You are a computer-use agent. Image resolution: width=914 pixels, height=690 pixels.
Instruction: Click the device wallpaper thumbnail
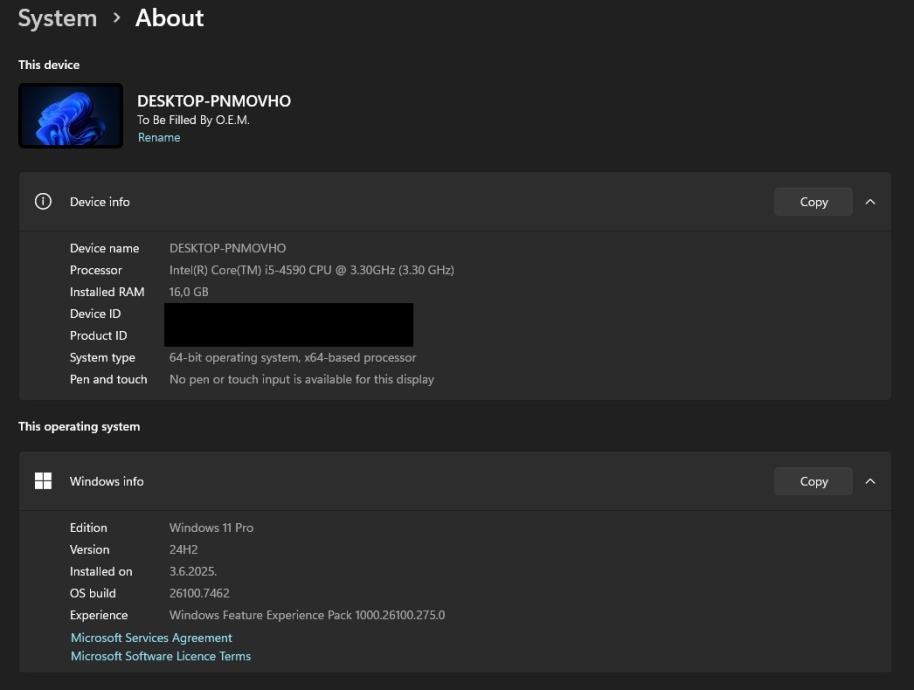[71, 116]
